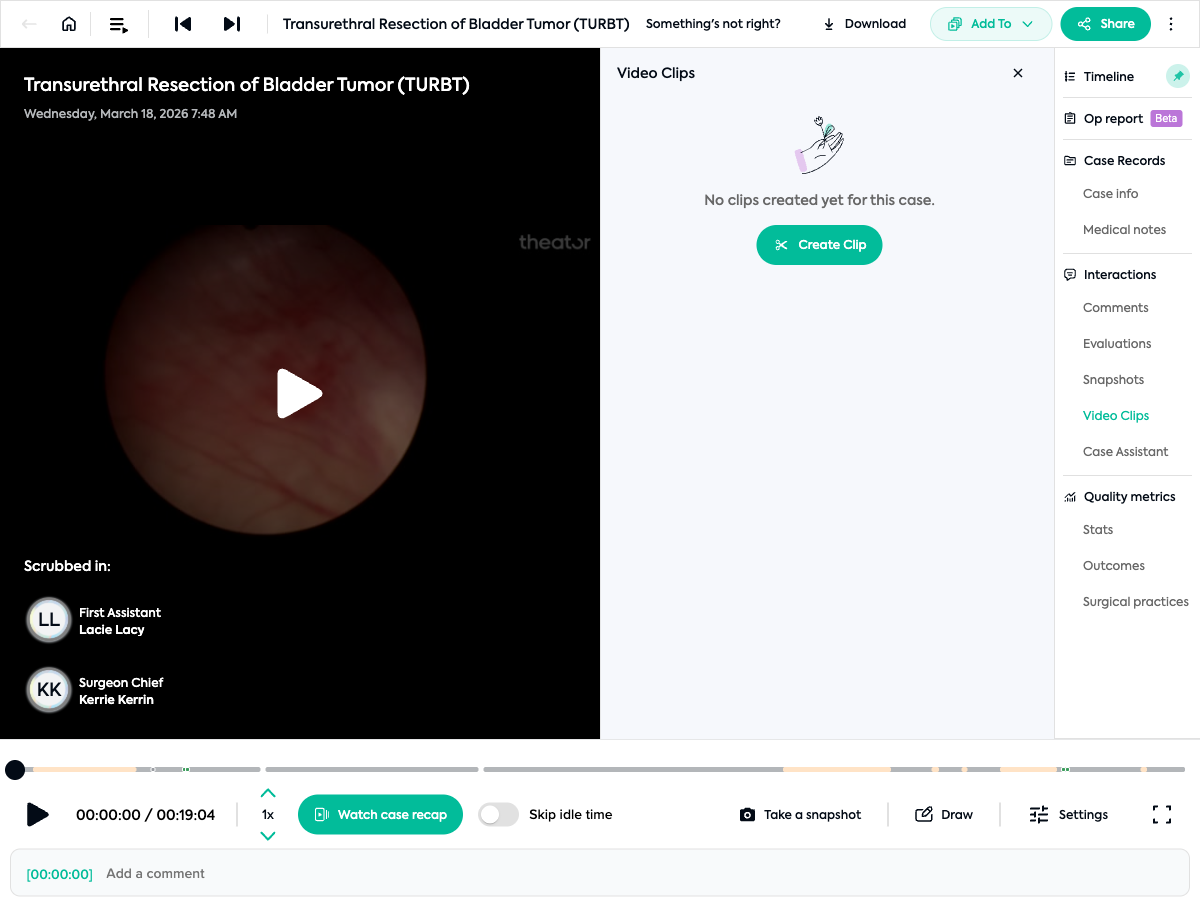Open the Op report section
Viewport: 1200px width, 919px height.
tap(1112, 118)
